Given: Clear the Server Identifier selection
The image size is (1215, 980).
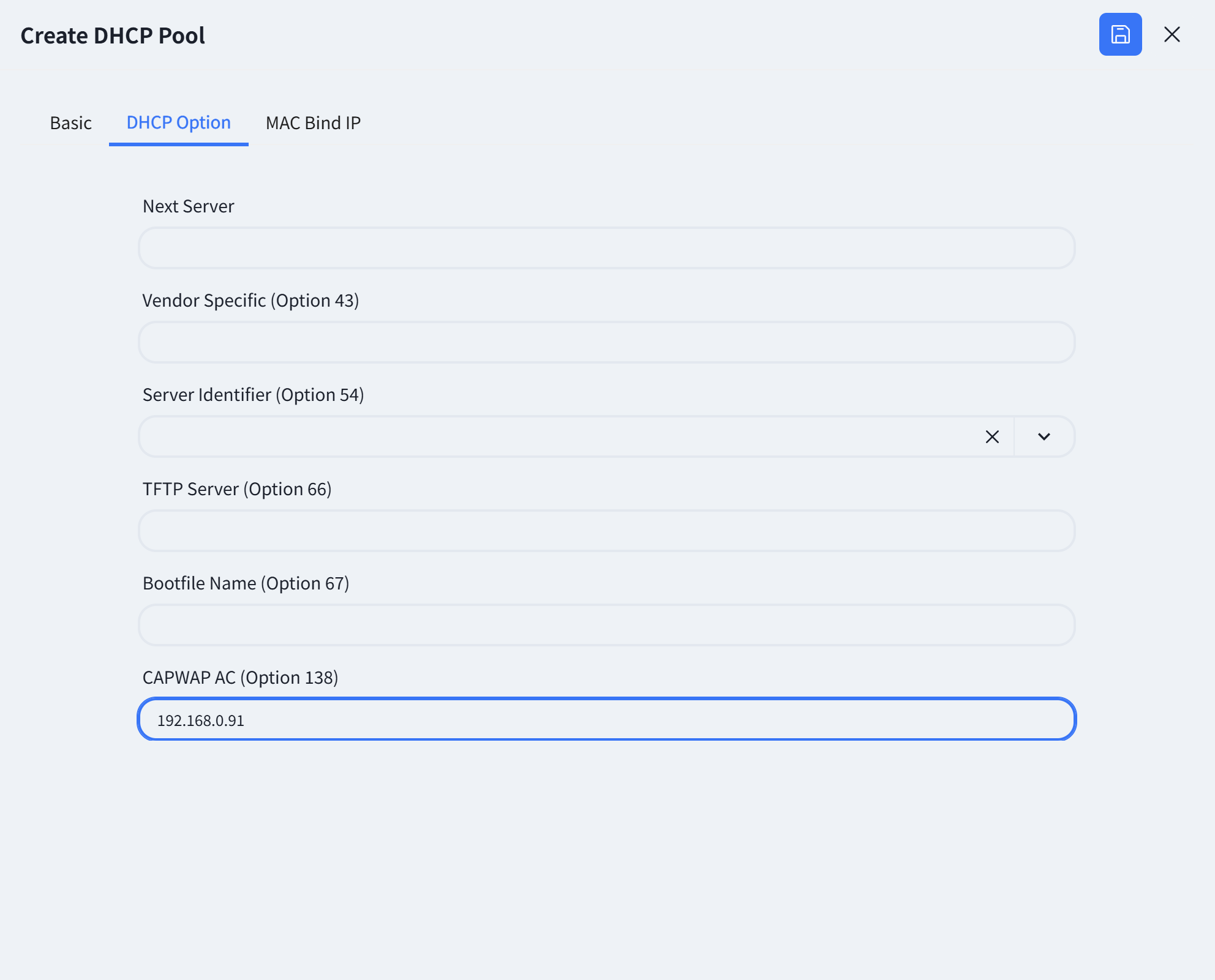Looking at the screenshot, I should coord(992,436).
